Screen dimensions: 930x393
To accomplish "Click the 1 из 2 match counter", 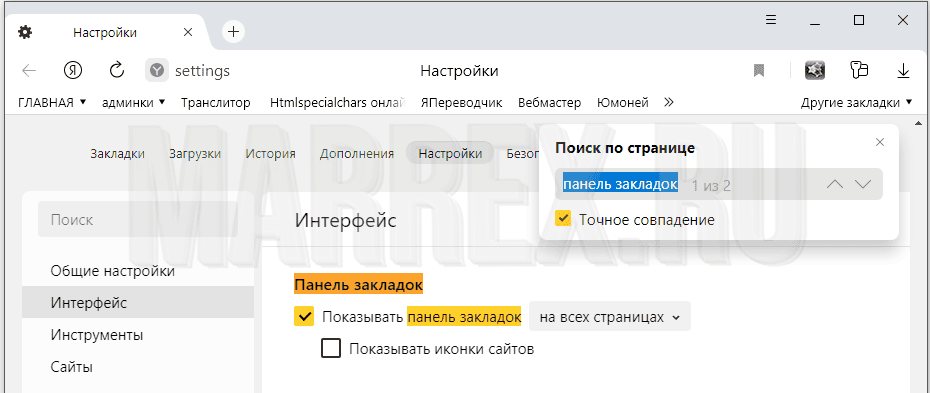I will point(711,186).
